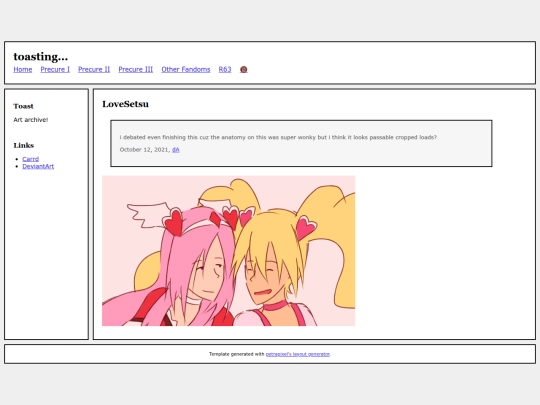This screenshot has height=405, width=540.
Task: Click the 'Art archive!' sidebar text
Action: coord(31,120)
